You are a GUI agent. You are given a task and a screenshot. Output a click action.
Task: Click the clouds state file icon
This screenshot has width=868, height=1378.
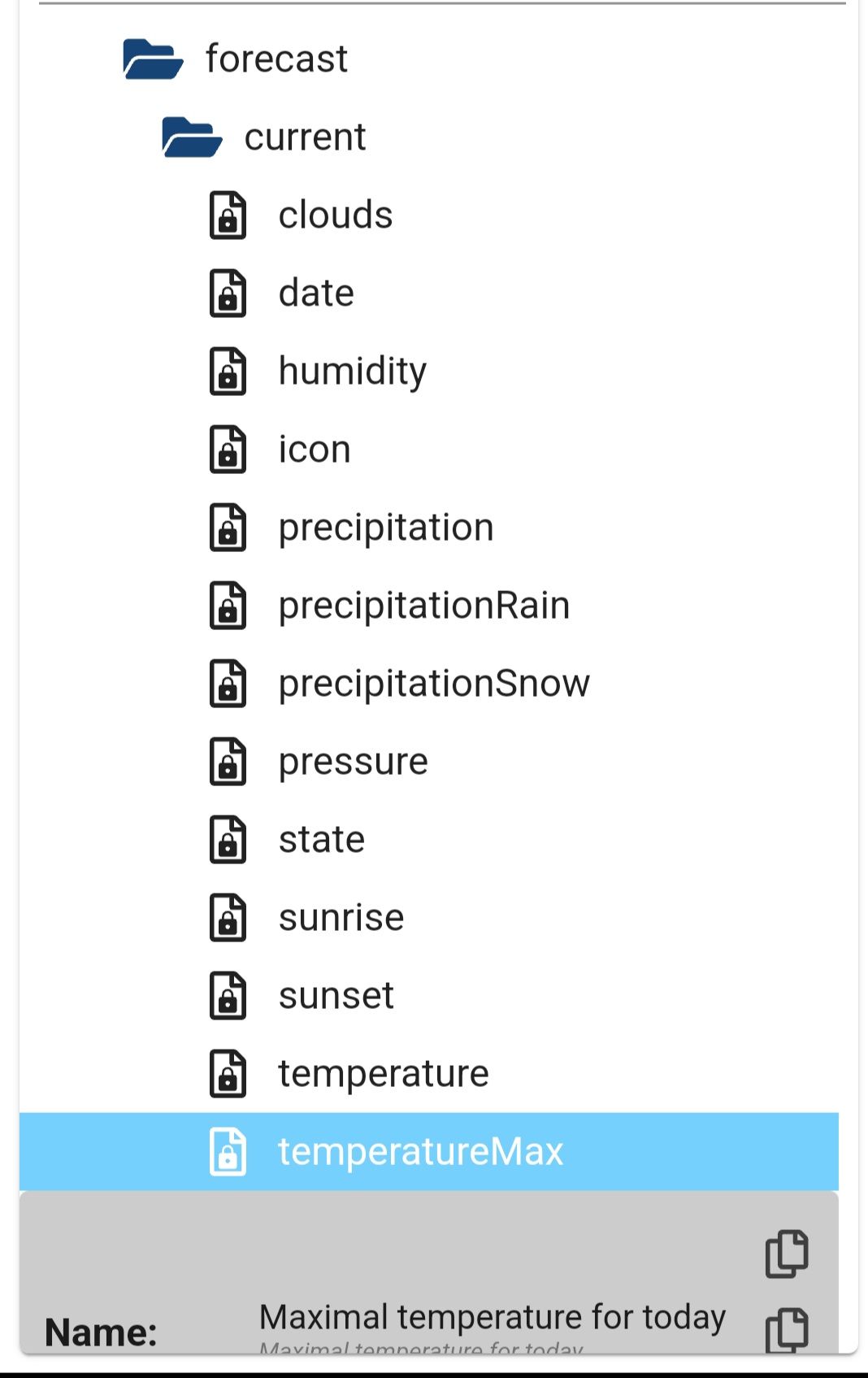[x=228, y=215]
